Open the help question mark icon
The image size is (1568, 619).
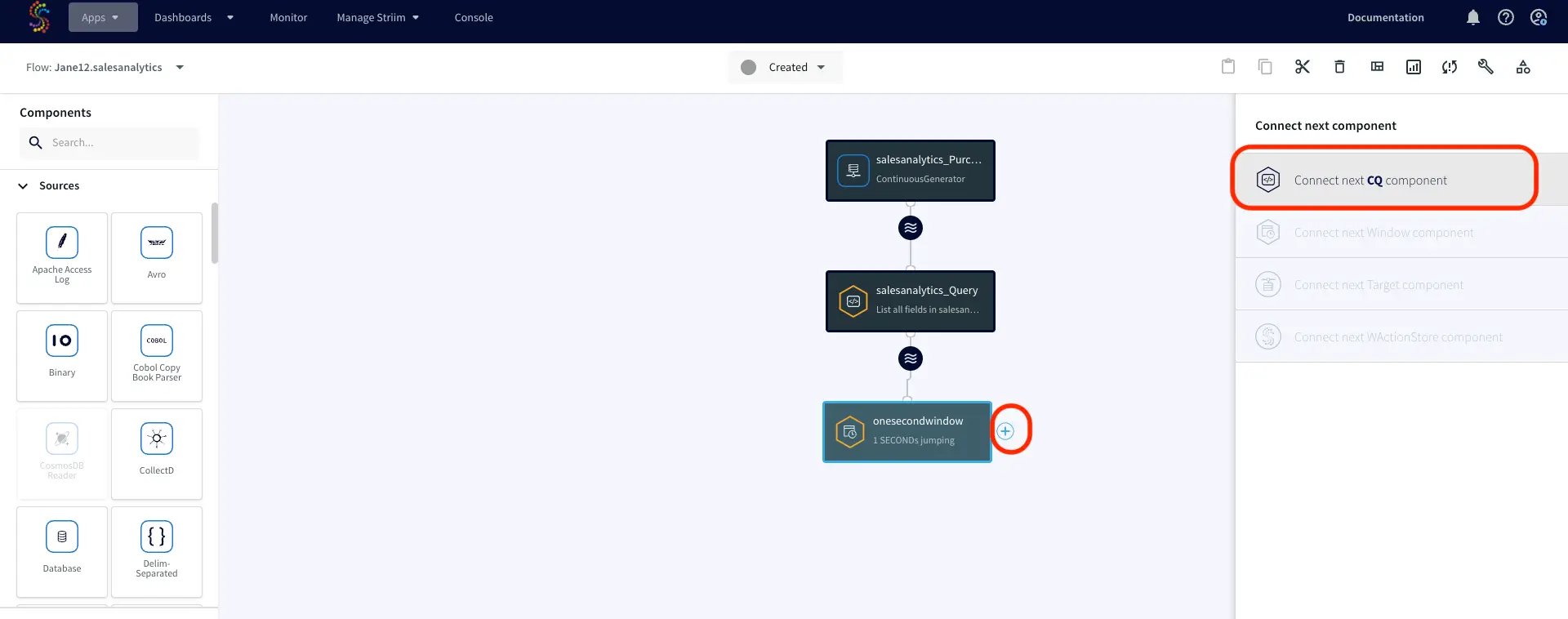tap(1505, 17)
